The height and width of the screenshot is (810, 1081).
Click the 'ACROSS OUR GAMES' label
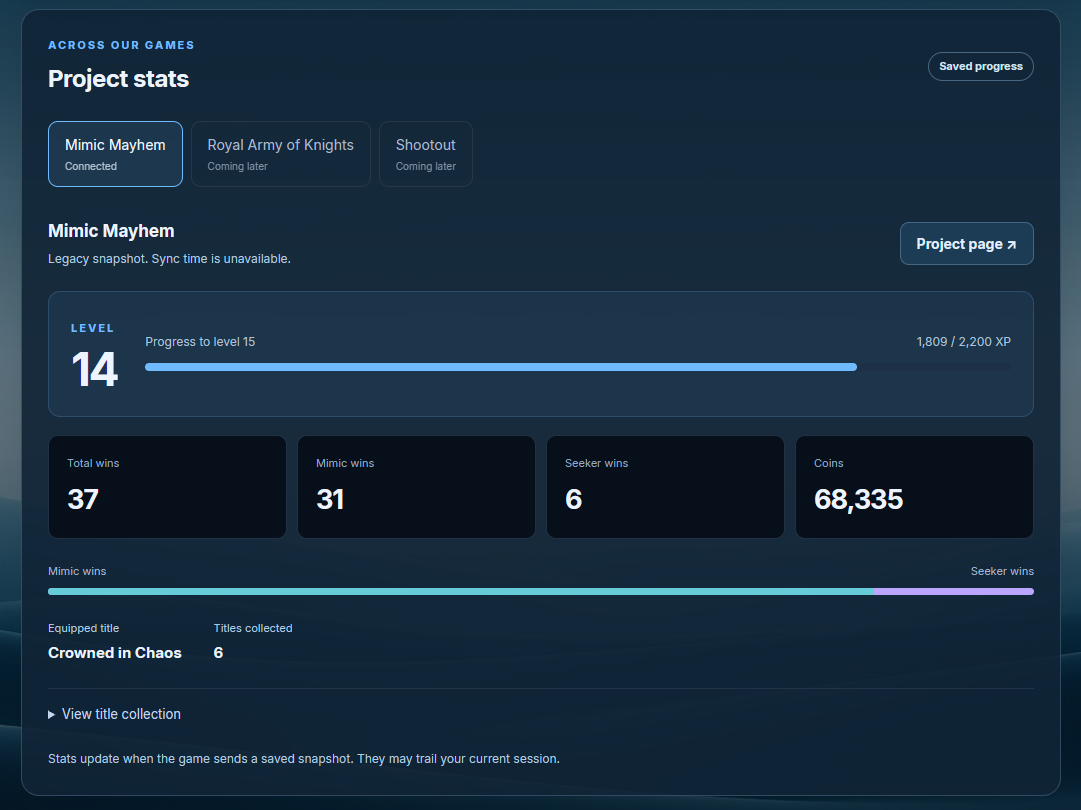(121, 45)
